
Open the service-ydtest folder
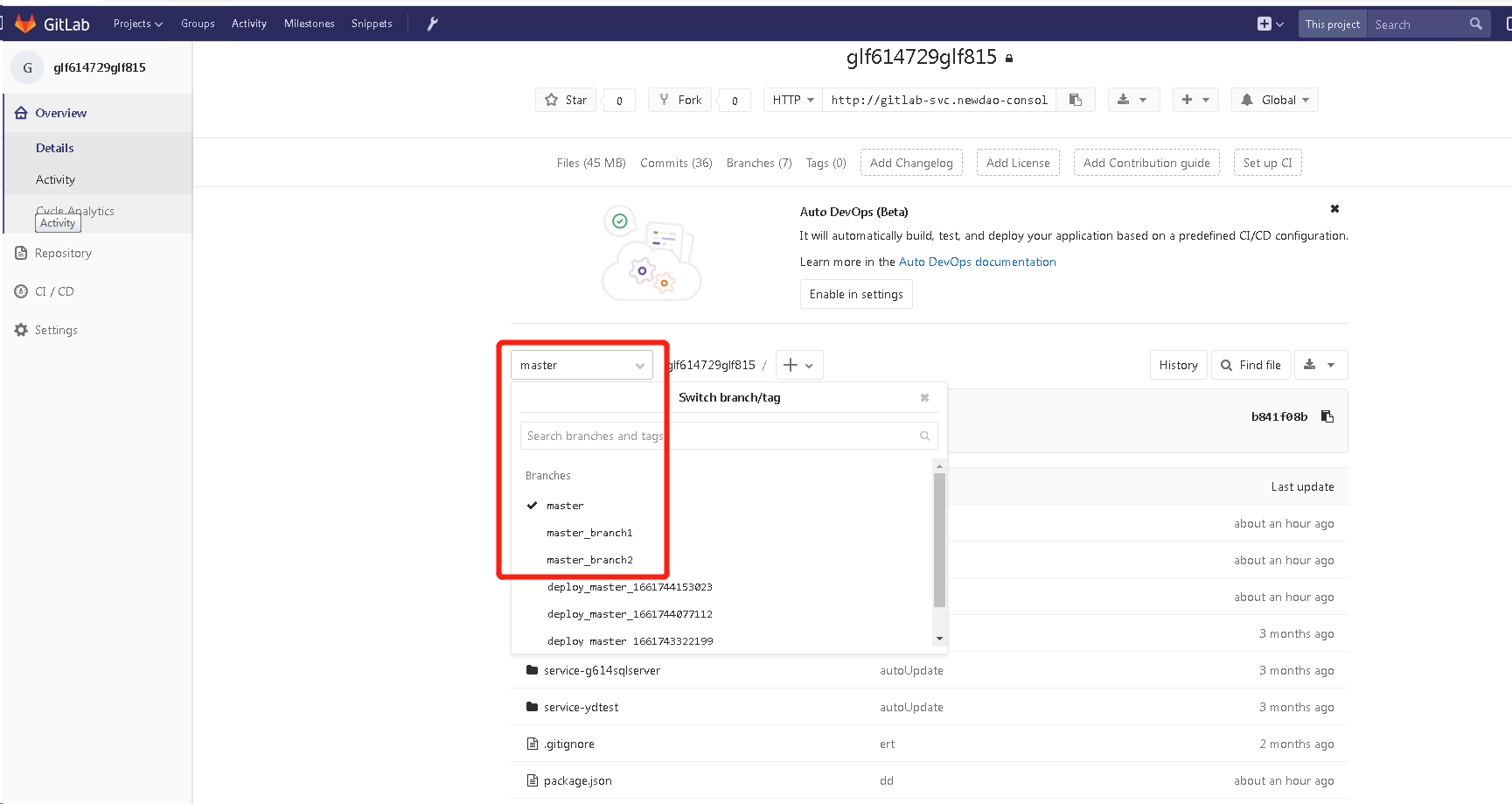[x=581, y=707]
